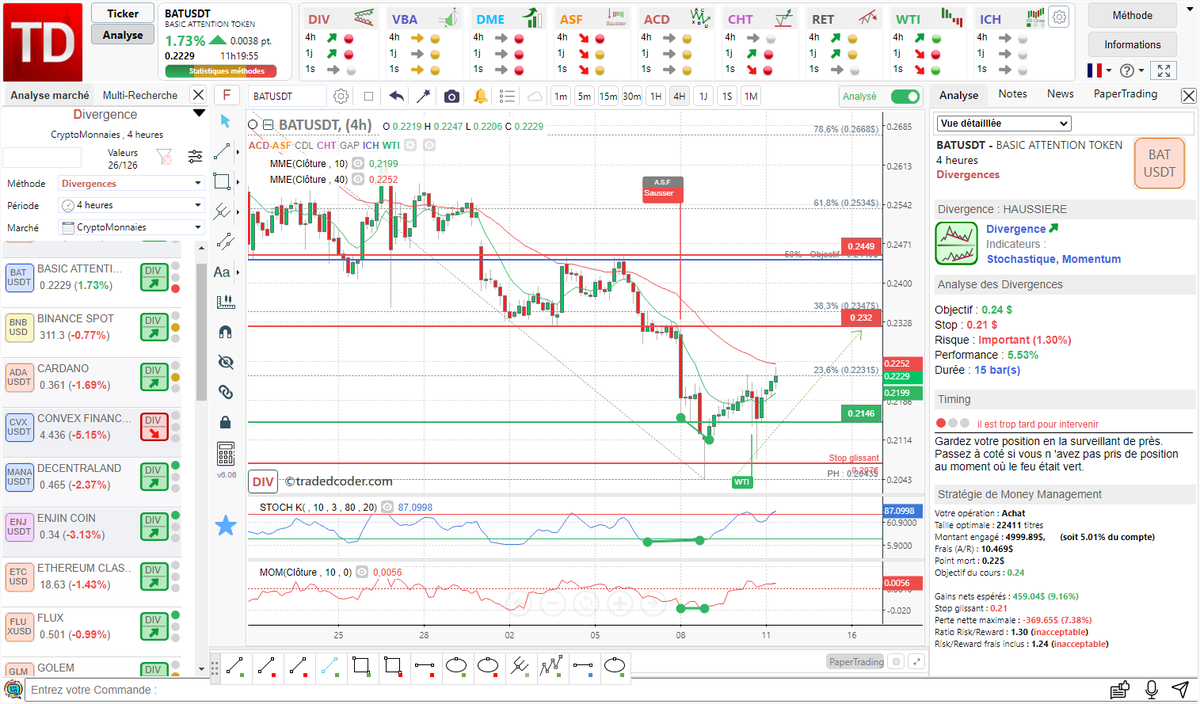The height and width of the screenshot is (704, 1200).
Task: Toggle MME 10 indicator visibility
Action: click(x=358, y=163)
